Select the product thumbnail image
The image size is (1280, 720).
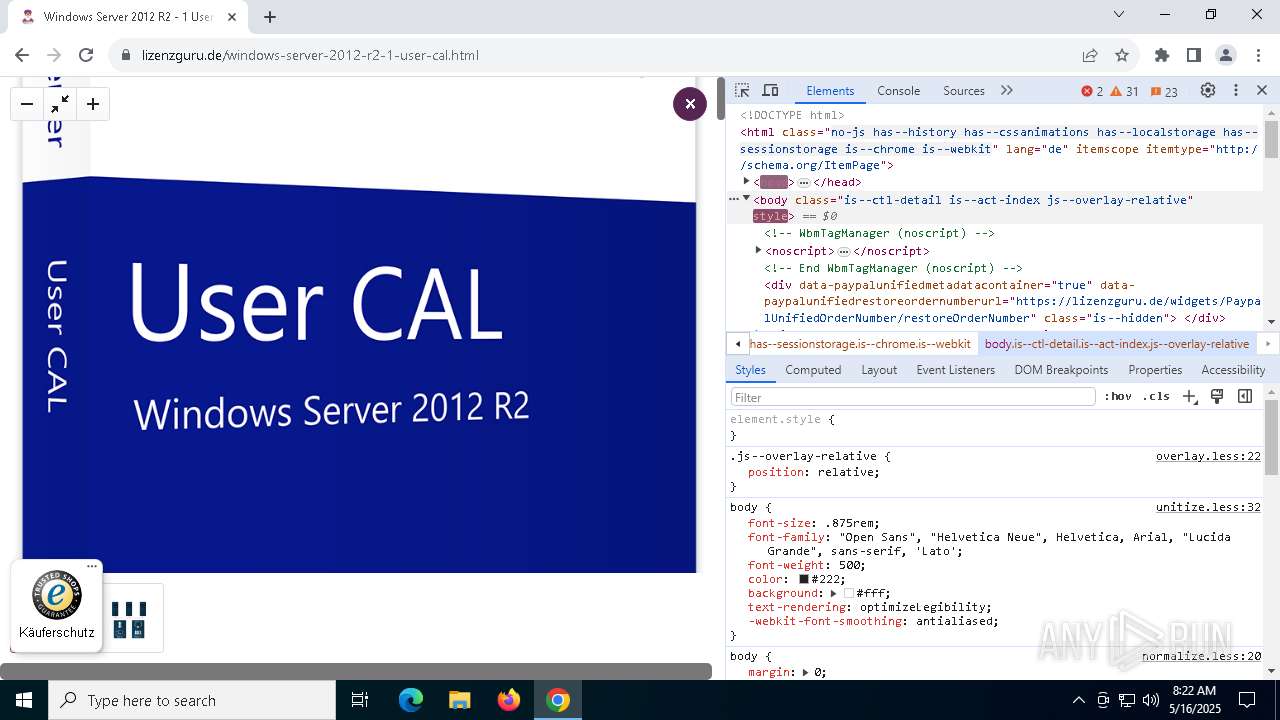(129, 618)
